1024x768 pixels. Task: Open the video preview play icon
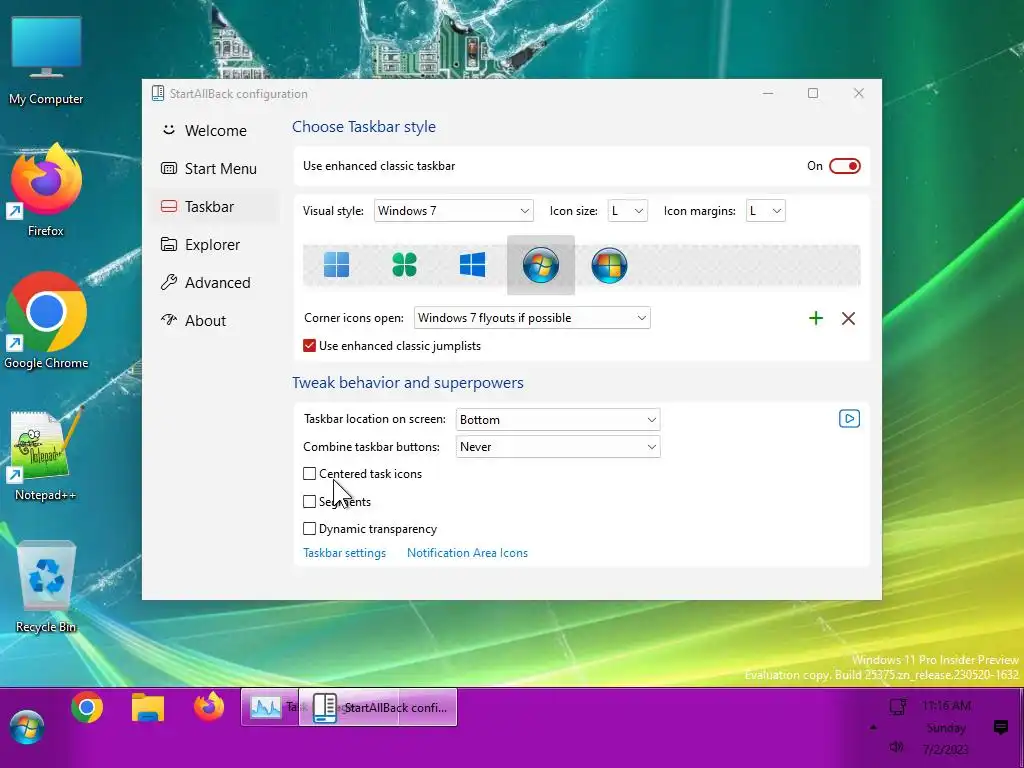(849, 419)
